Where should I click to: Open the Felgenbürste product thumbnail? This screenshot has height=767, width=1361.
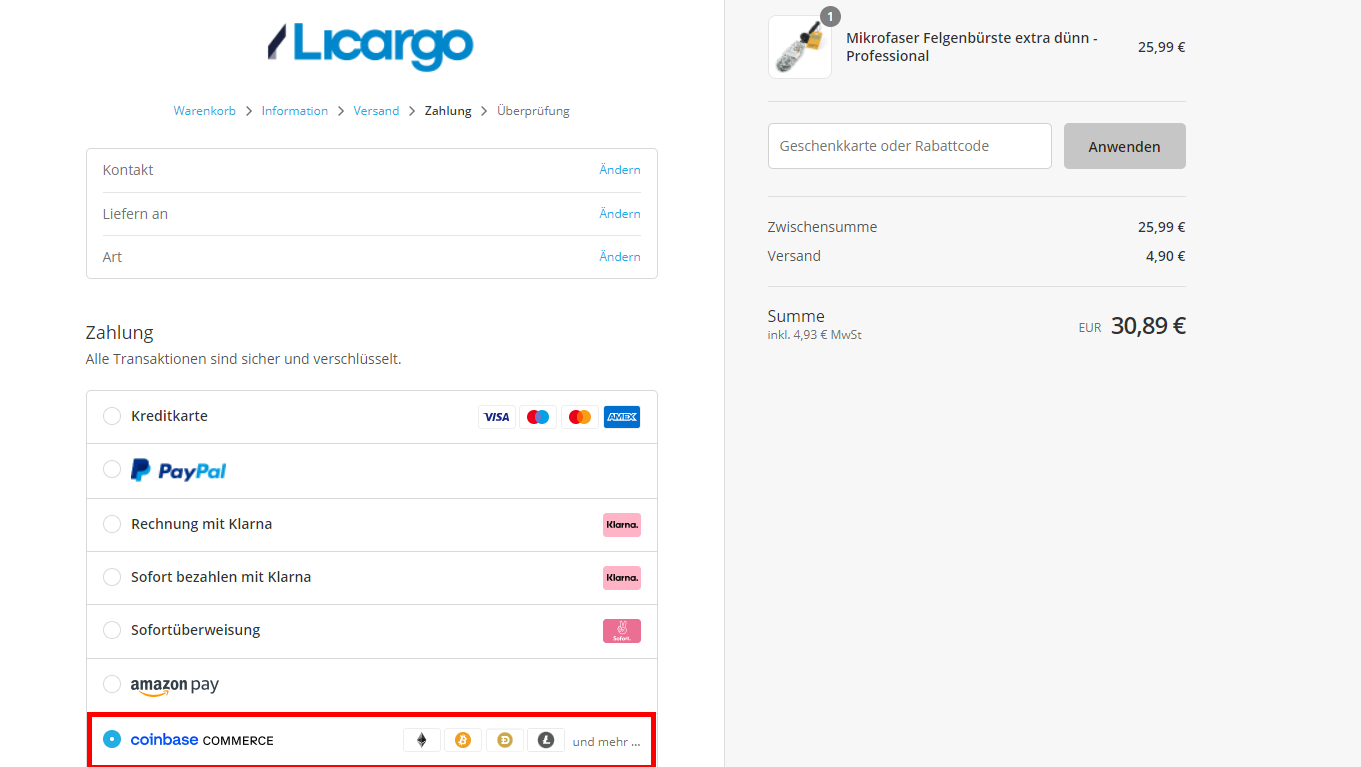800,47
